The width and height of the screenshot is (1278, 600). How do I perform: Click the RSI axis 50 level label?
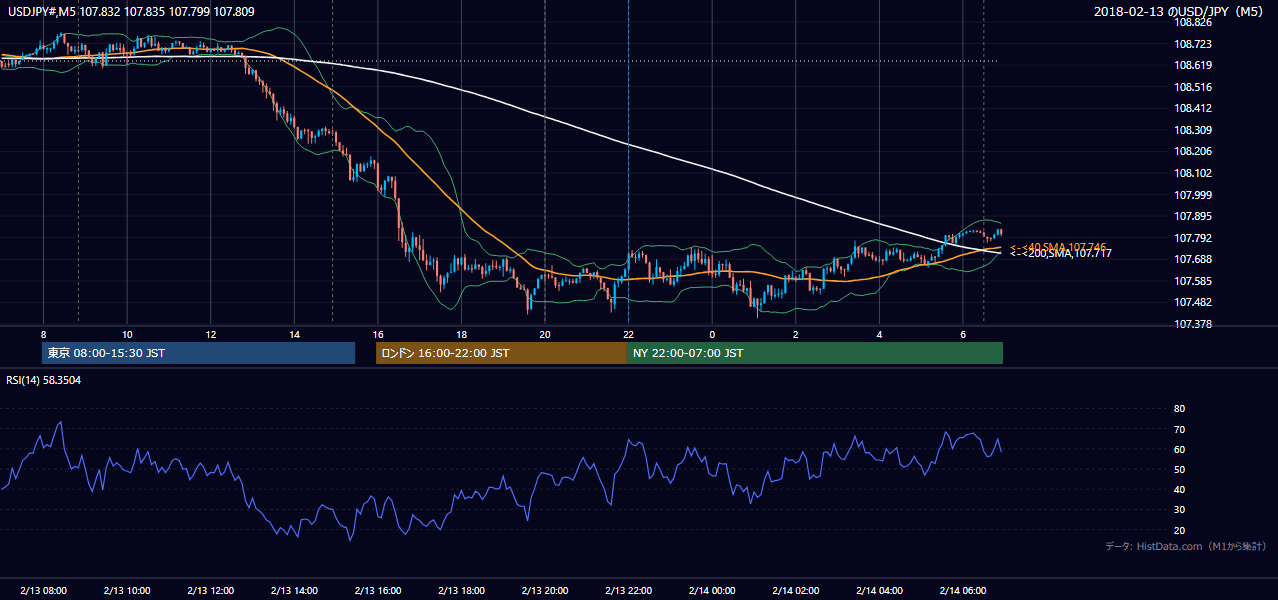click(x=1179, y=469)
